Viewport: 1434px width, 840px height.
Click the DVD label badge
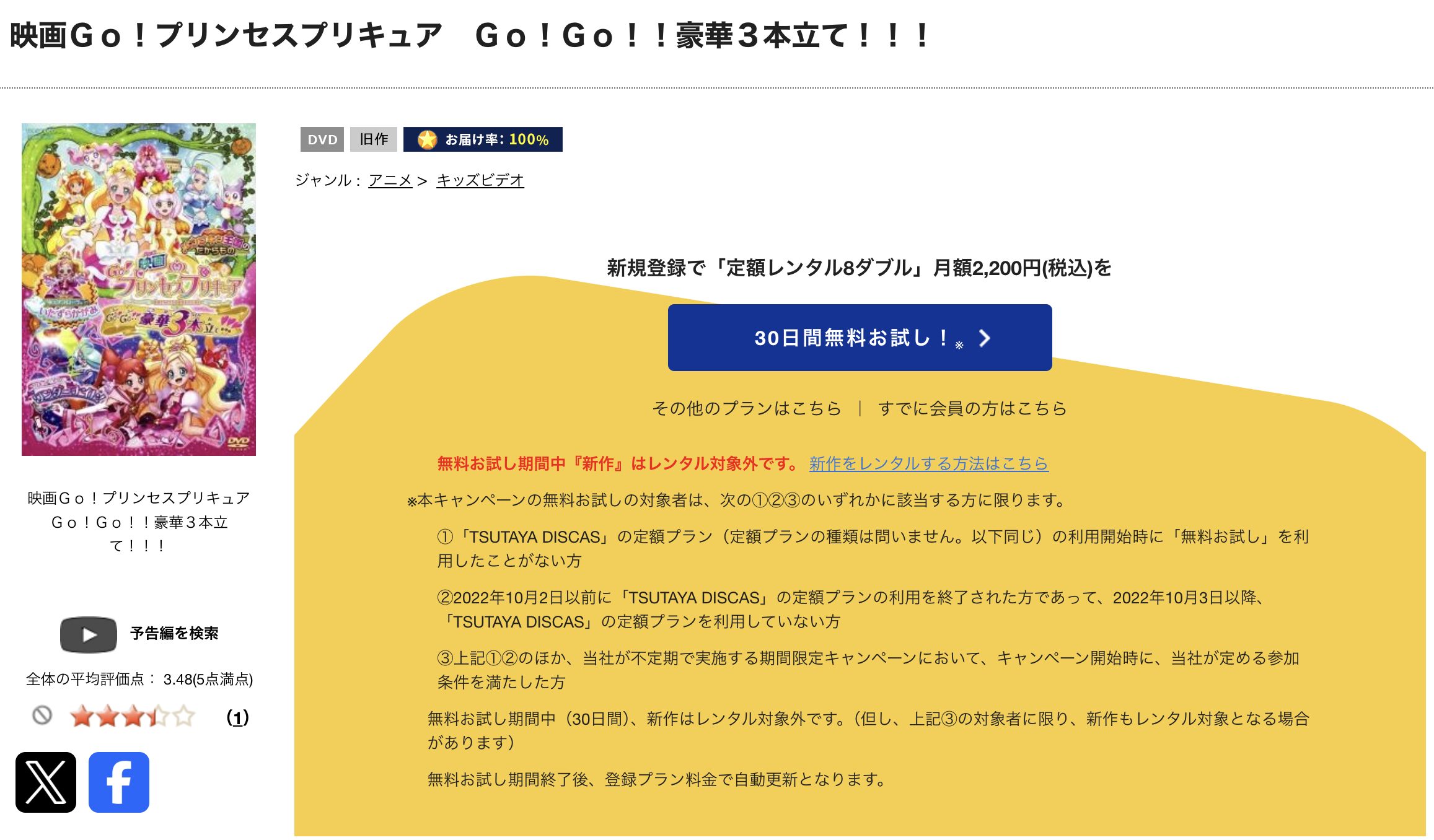coord(322,139)
